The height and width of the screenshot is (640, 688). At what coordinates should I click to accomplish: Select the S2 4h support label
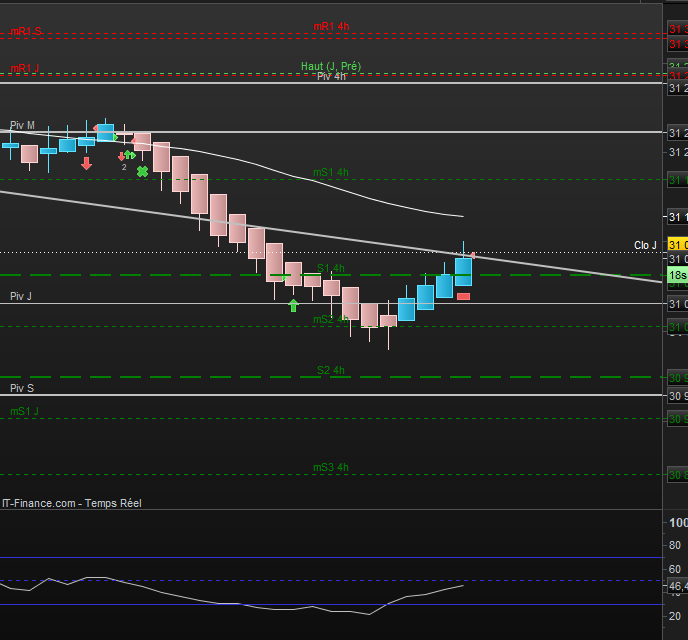331,370
